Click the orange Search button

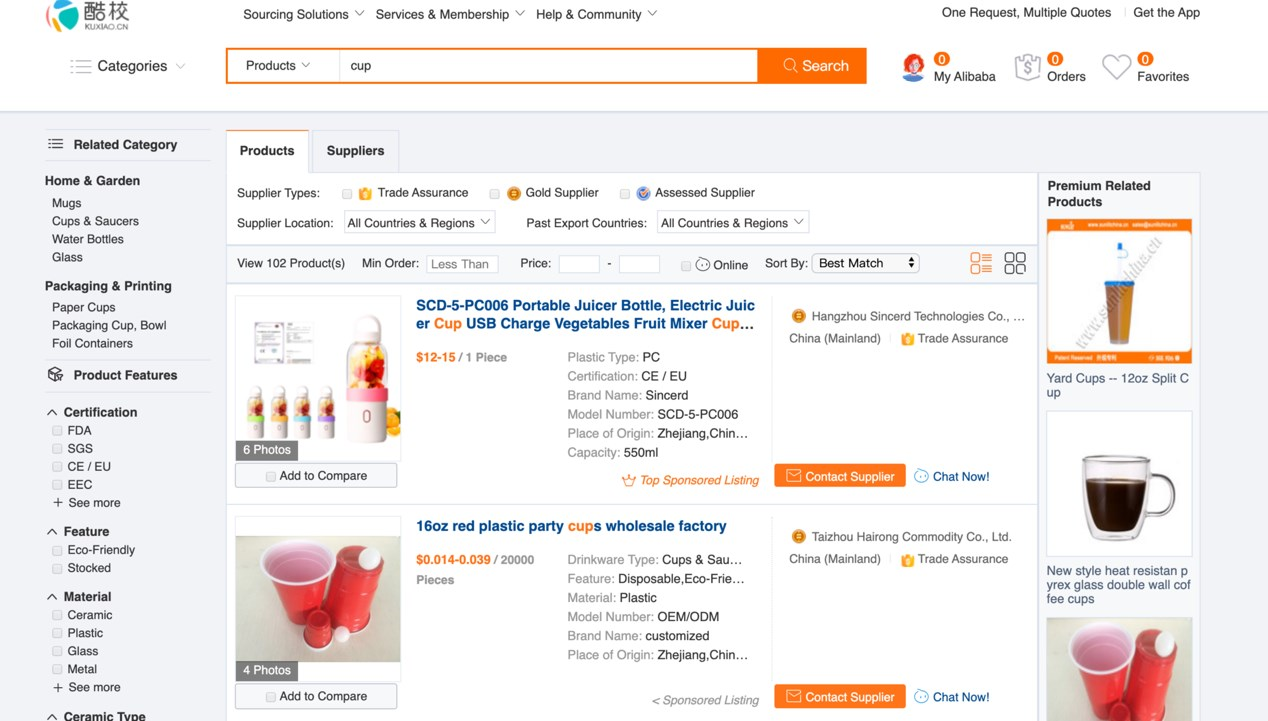click(812, 66)
